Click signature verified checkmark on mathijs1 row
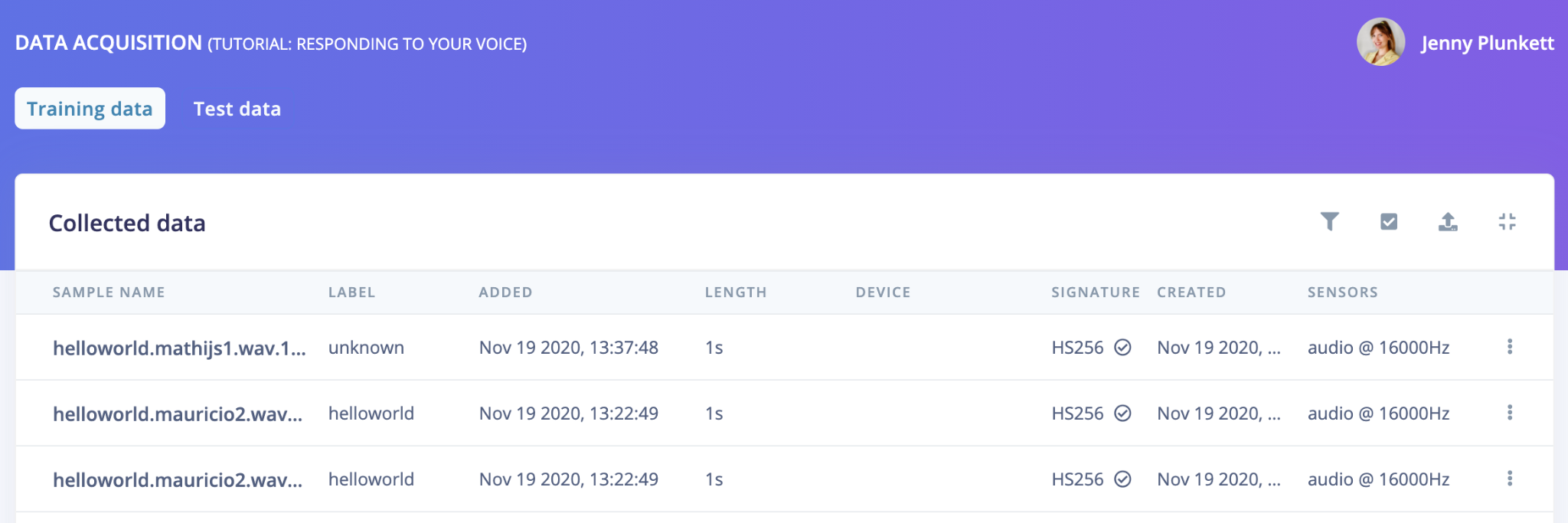This screenshot has width=1568, height=523. coord(1122,348)
